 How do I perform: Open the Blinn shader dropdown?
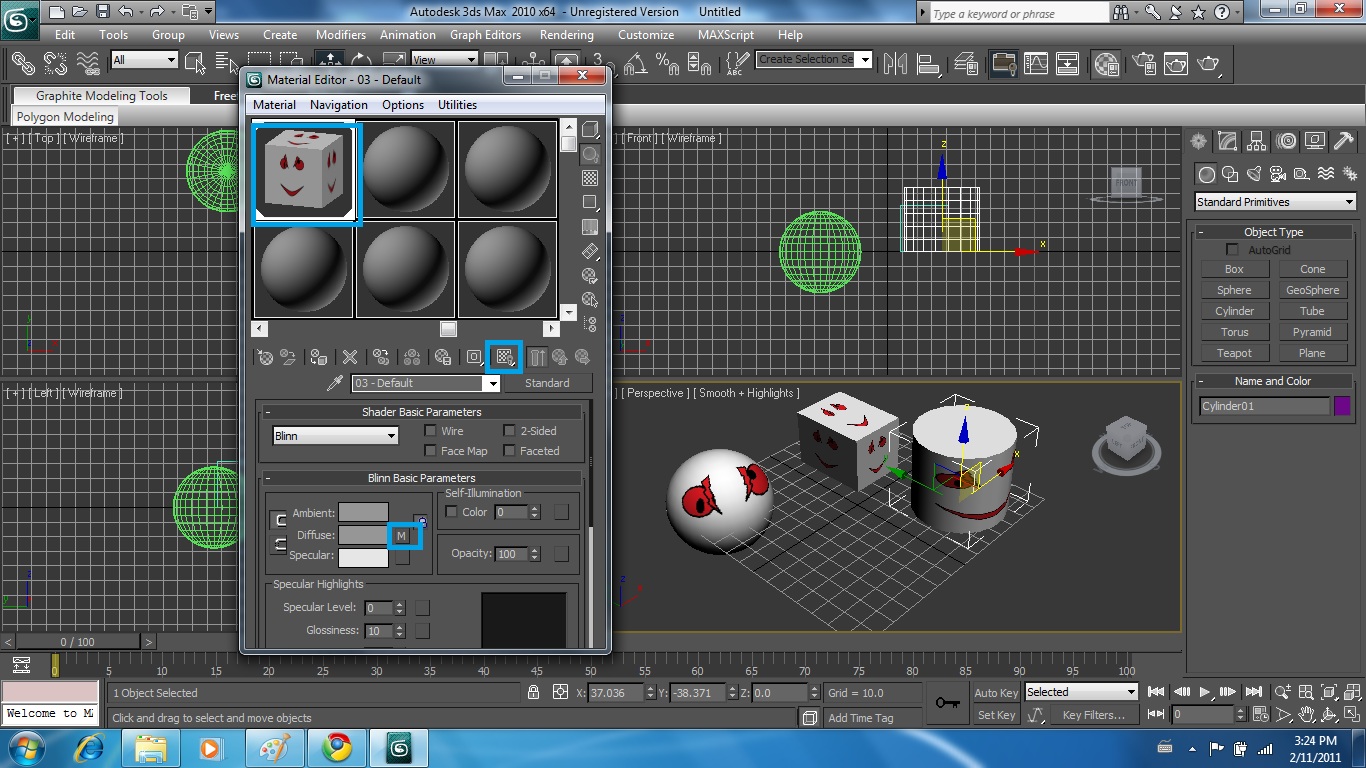[335, 436]
